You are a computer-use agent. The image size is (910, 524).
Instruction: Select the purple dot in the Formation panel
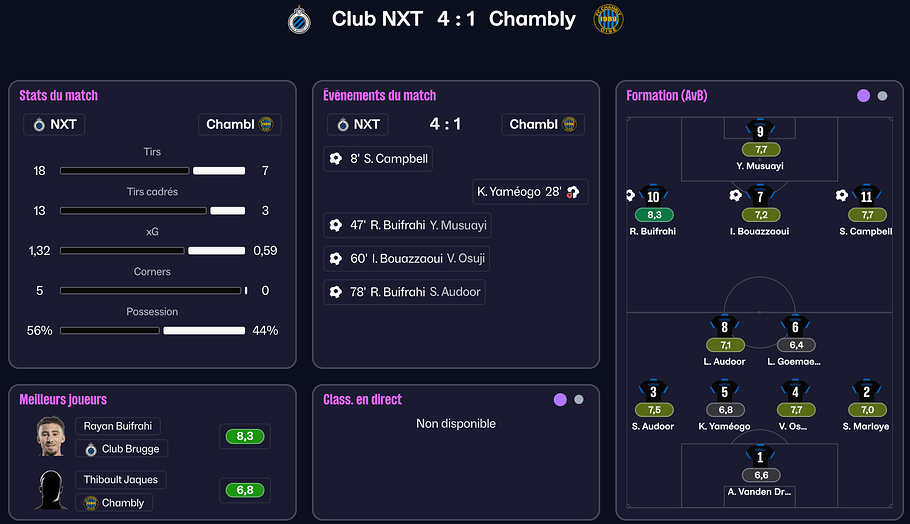pyautogui.click(x=863, y=96)
